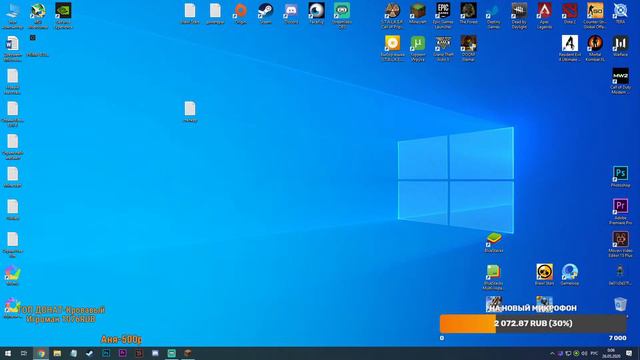Open the DOOM Eternal desktop shortcut
The width and height of the screenshot is (640, 360).
(468, 48)
